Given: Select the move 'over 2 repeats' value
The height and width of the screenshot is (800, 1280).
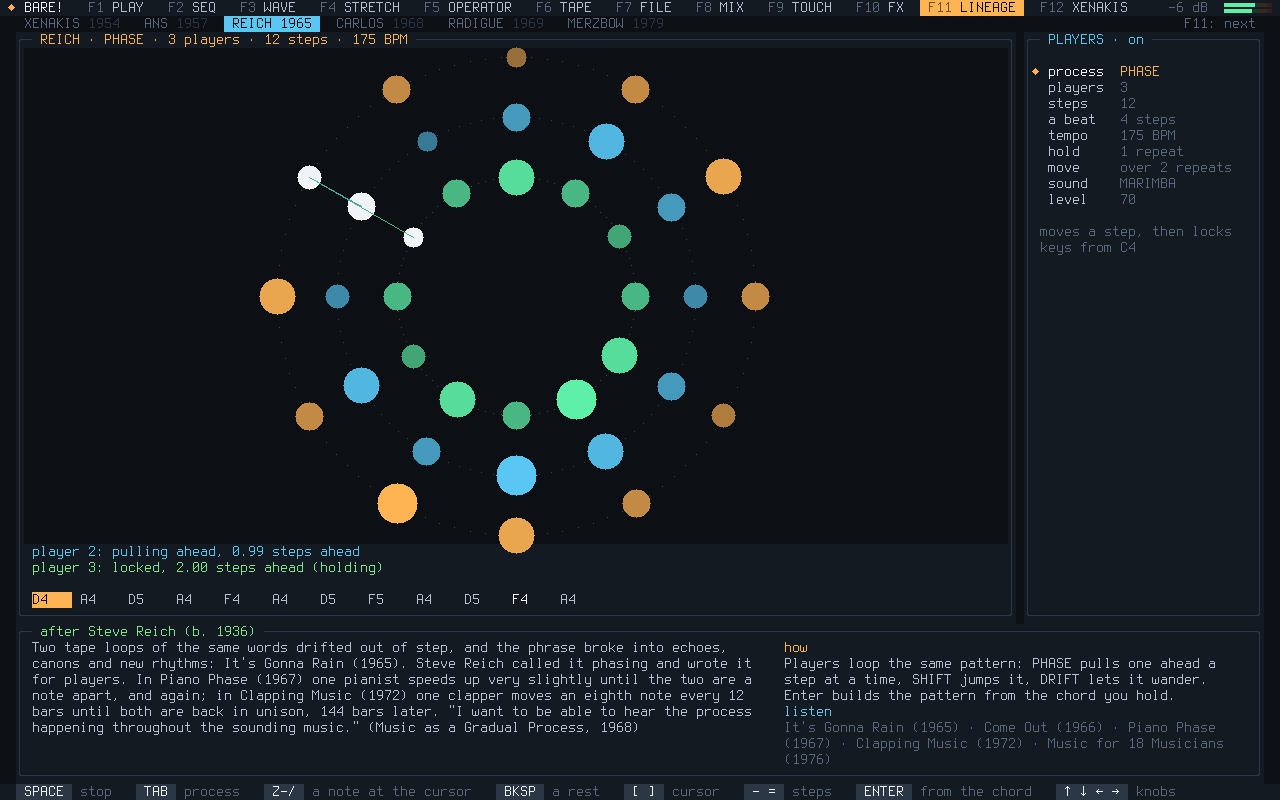Looking at the screenshot, I should click(x=1176, y=168).
